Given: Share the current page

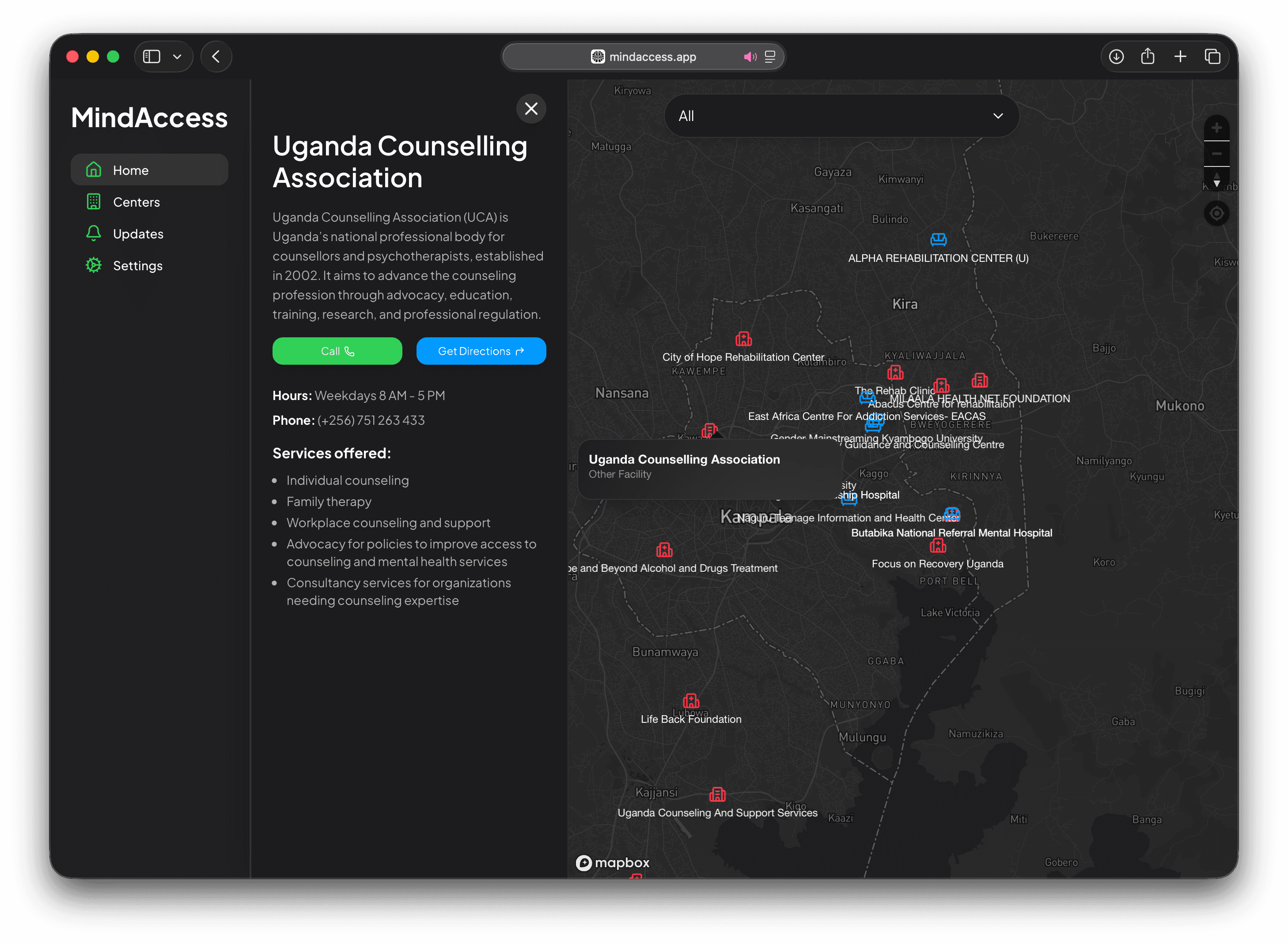Looking at the screenshot, I should (x=1148, y=56).
